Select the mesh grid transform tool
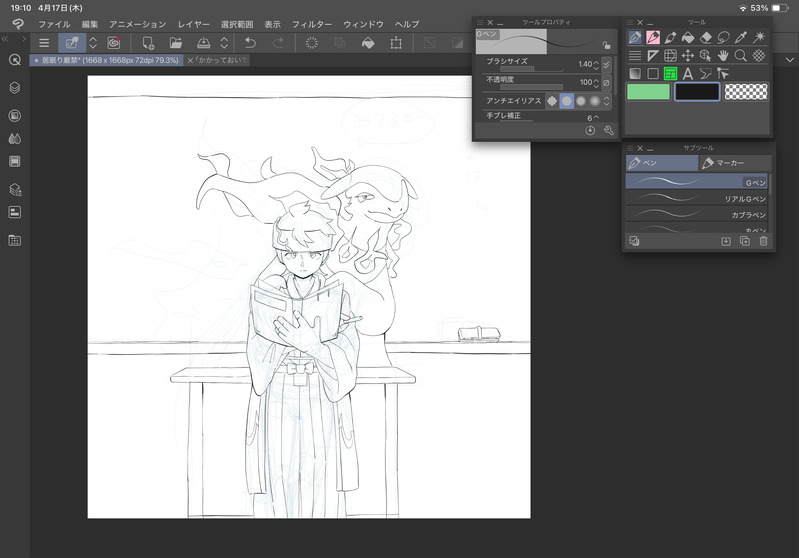The image size is (799, 558). 670,56
